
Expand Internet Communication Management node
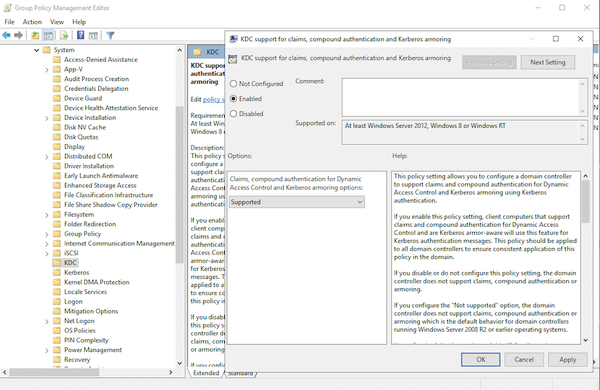(x=47, y=244)
